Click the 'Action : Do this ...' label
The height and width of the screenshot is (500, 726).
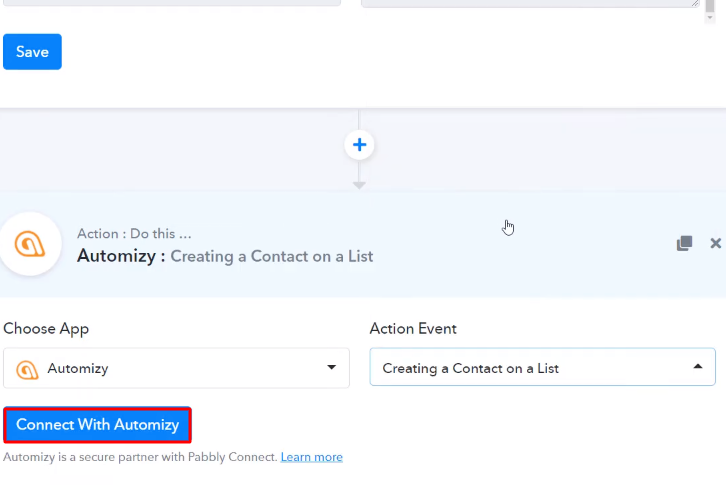coord(134,234)
